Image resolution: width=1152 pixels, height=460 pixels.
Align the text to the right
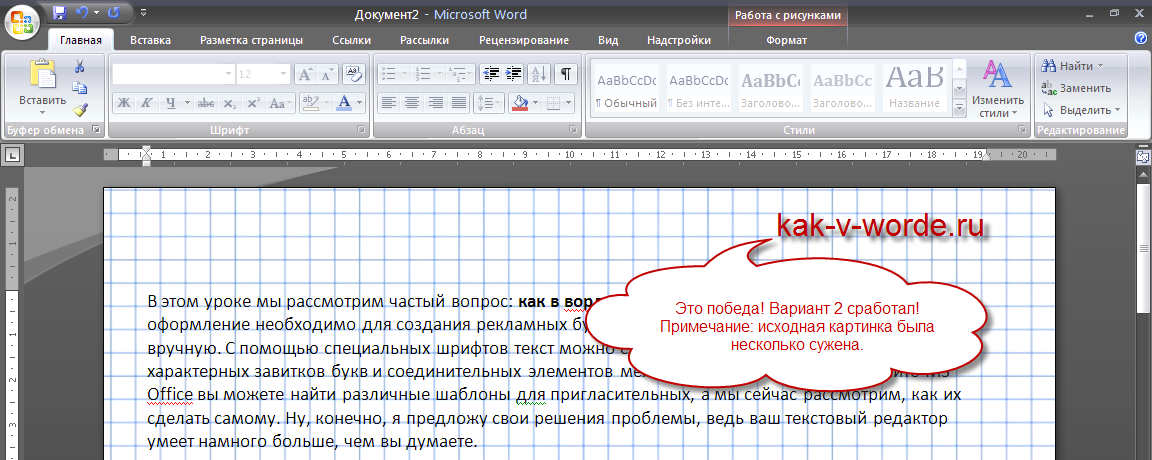point(436,103)
